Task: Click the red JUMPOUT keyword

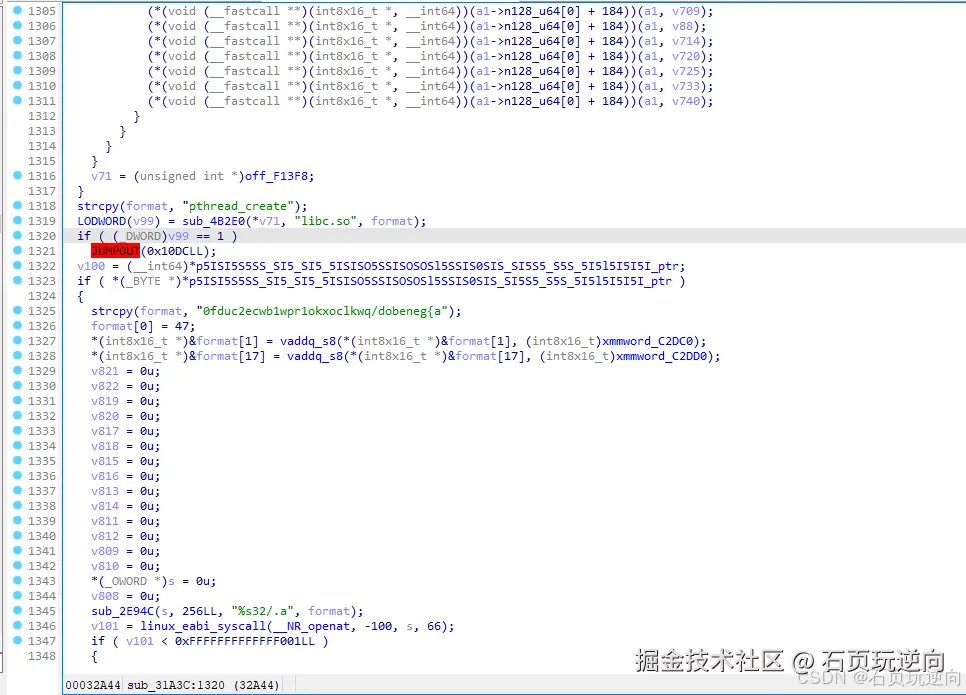Action: point(115,251)
